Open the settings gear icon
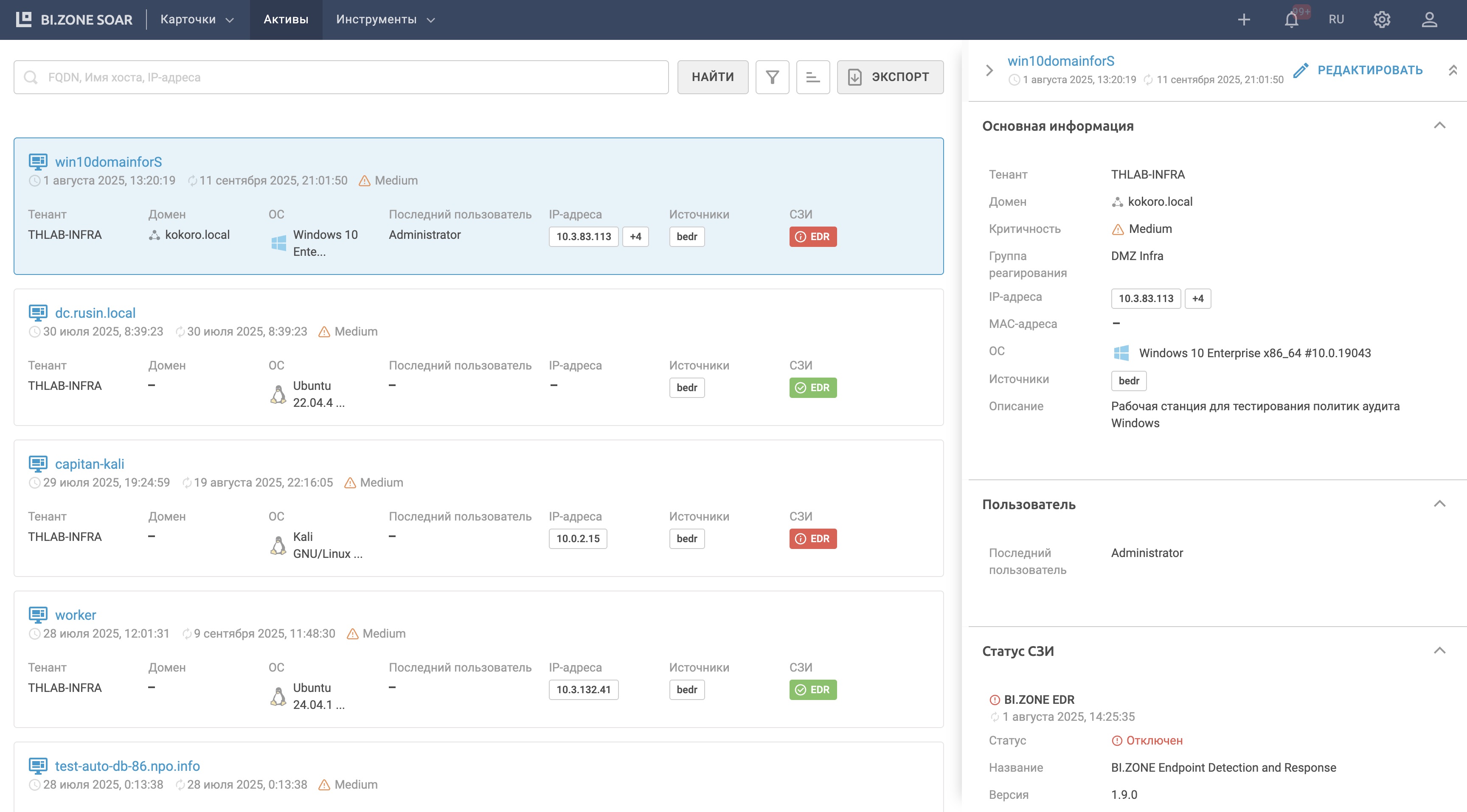Viewport: 1467px width, 812px height. pos(1382,20)
